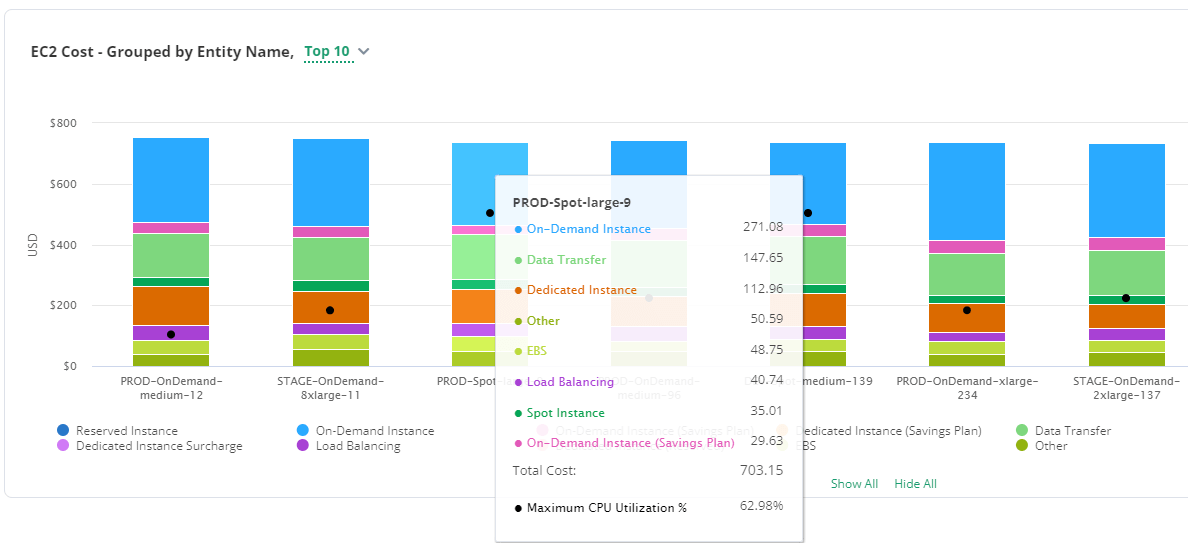This screenshot has height=543, width=1188.
Task: Click Spot Instance row in the tooltip
Action: tap(648, 413)
